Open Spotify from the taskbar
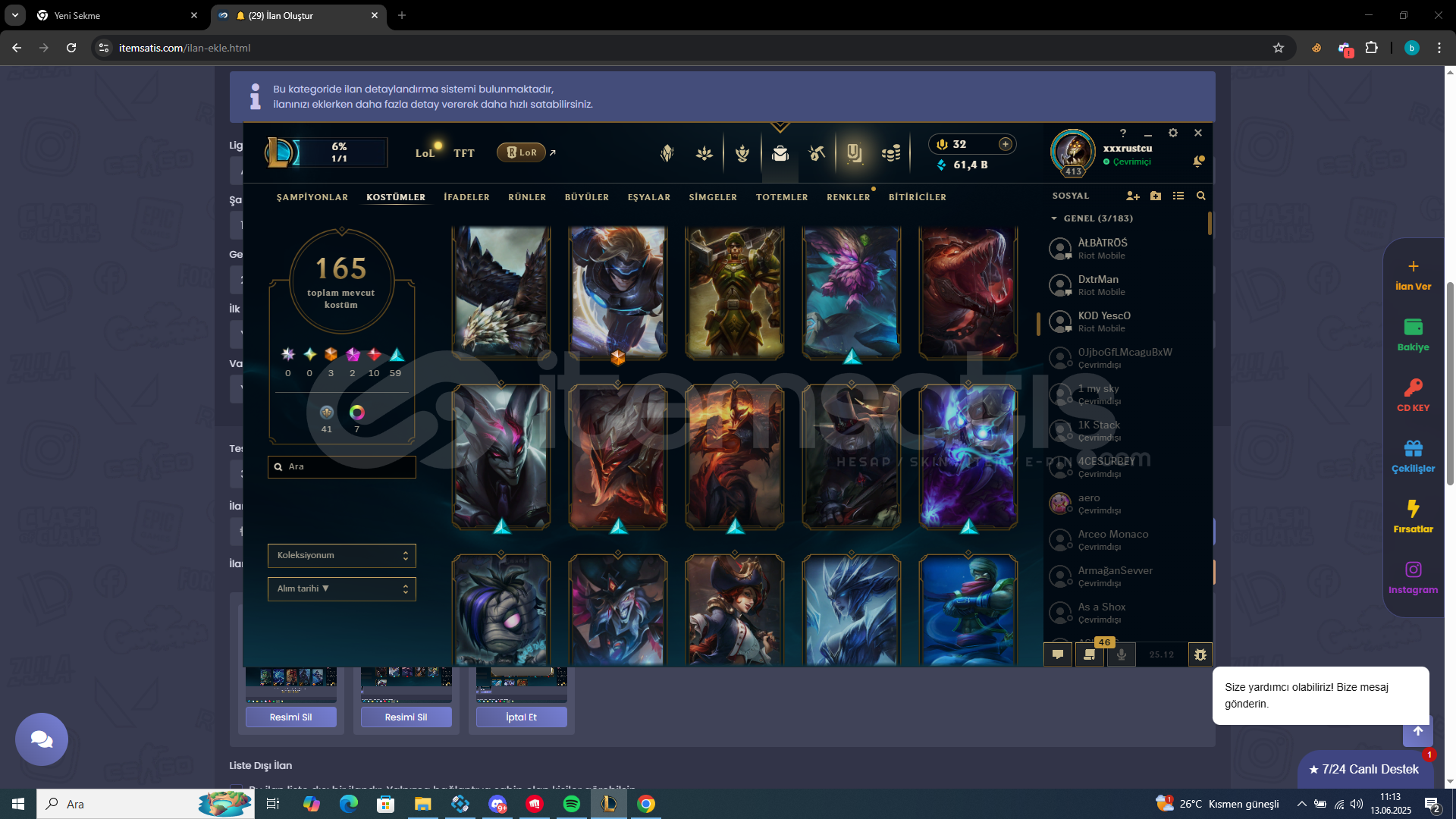The image size is (1456, 819). tap(572, 804)
